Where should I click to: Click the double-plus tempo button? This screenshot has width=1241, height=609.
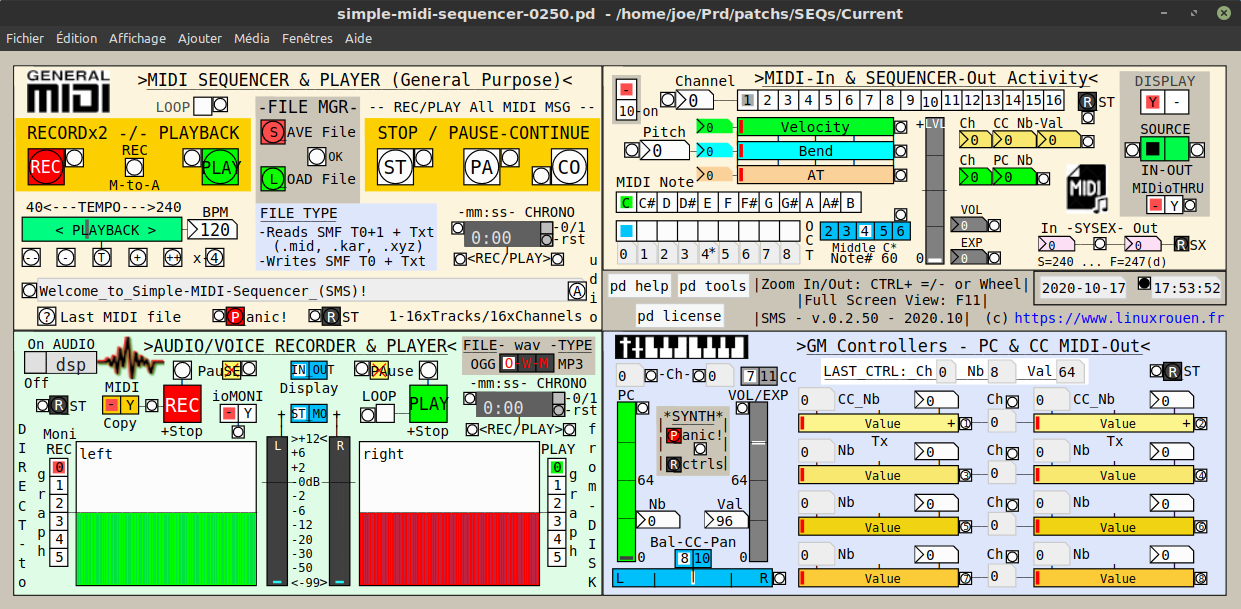pos(174,257)
